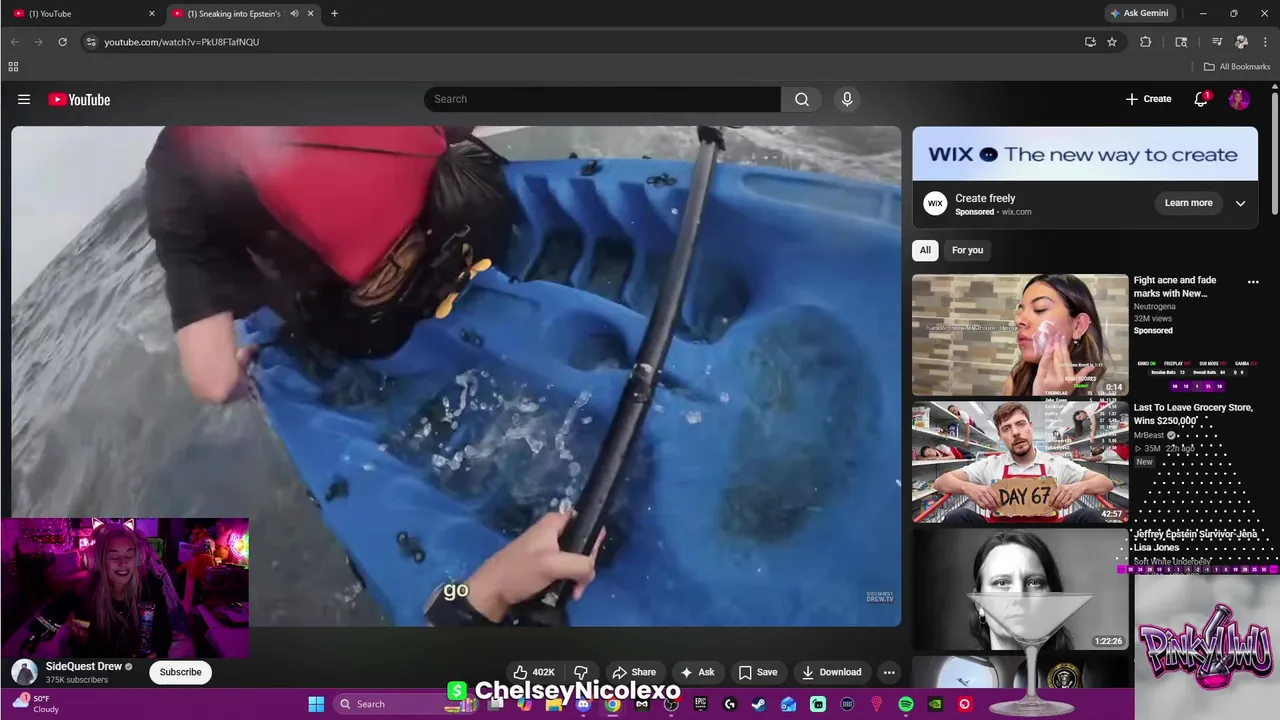Click the Chrome address bar URL
The width and height of the screenshot is (1280, 720).
(x=181, y=42)
